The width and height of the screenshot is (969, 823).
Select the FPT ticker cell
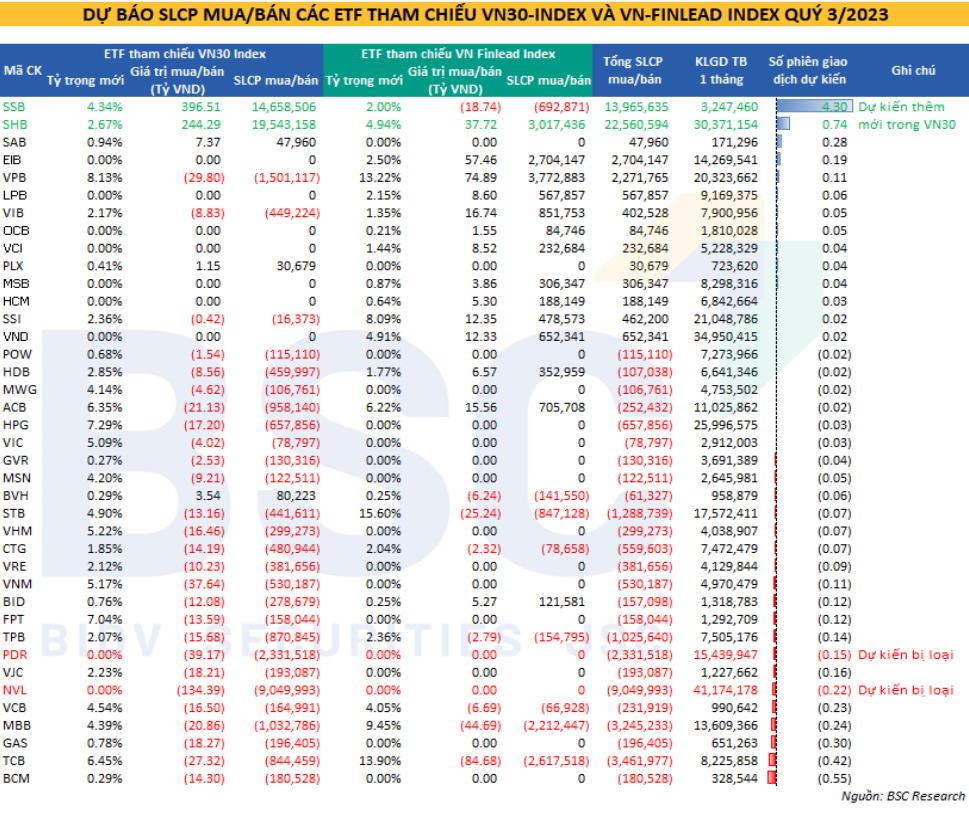pos(13,620)
